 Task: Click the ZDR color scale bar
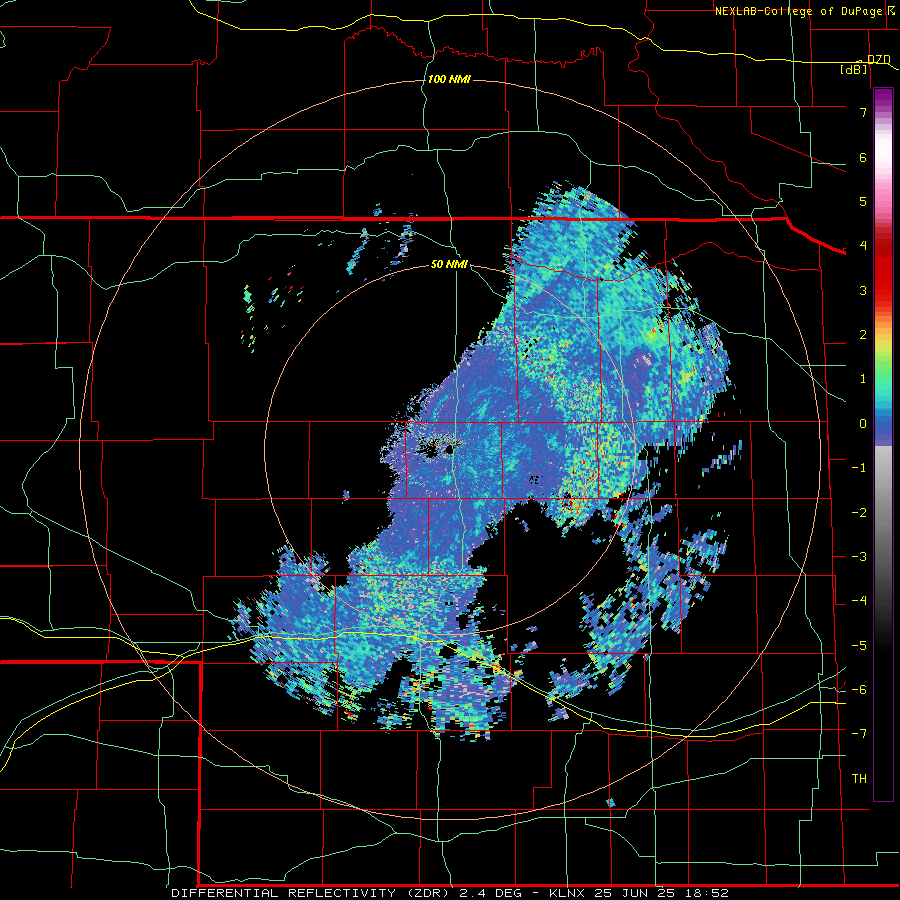pyautogui.click(x=883, y=445)
